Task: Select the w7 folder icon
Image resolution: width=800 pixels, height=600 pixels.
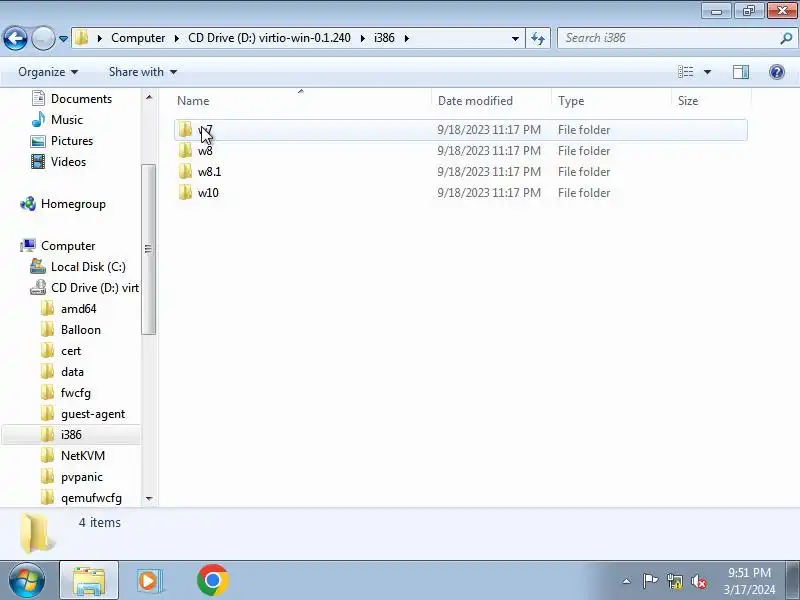Action: click(x=185, y=130)
